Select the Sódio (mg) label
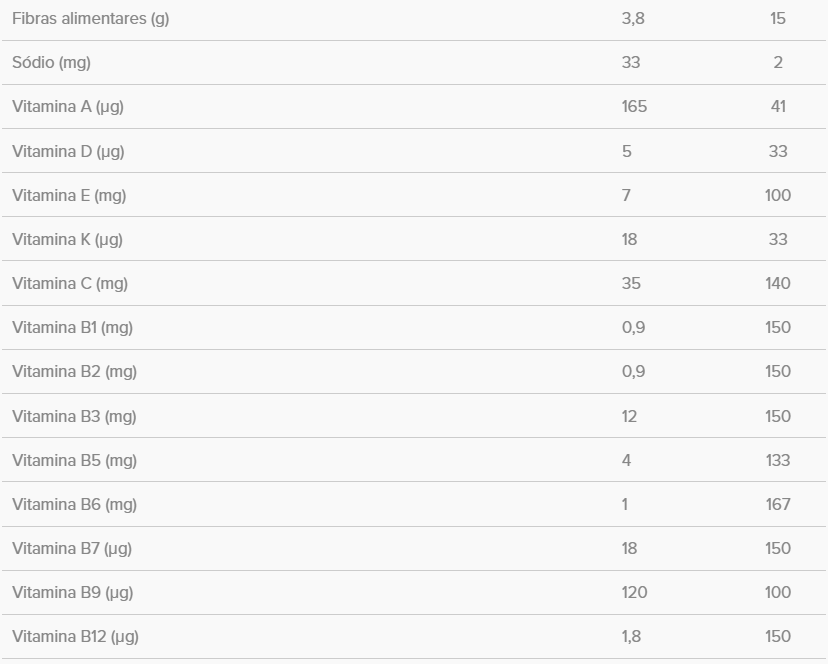The width and height of the screenshot is (828, 664). 51,63
